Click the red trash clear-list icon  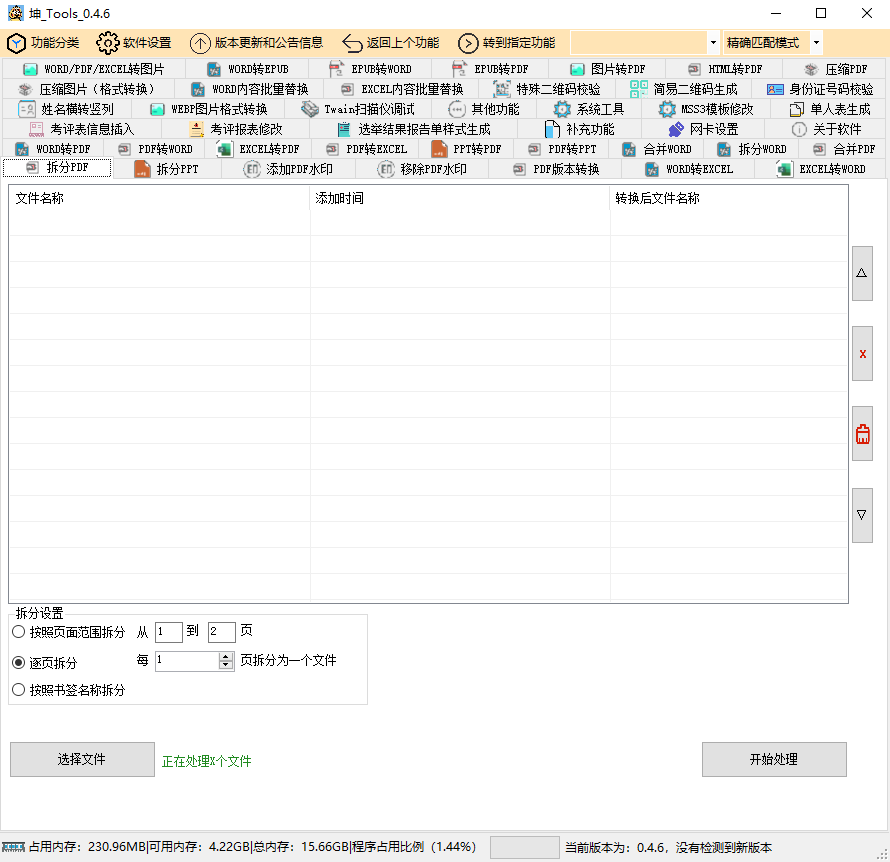(862, 434)
